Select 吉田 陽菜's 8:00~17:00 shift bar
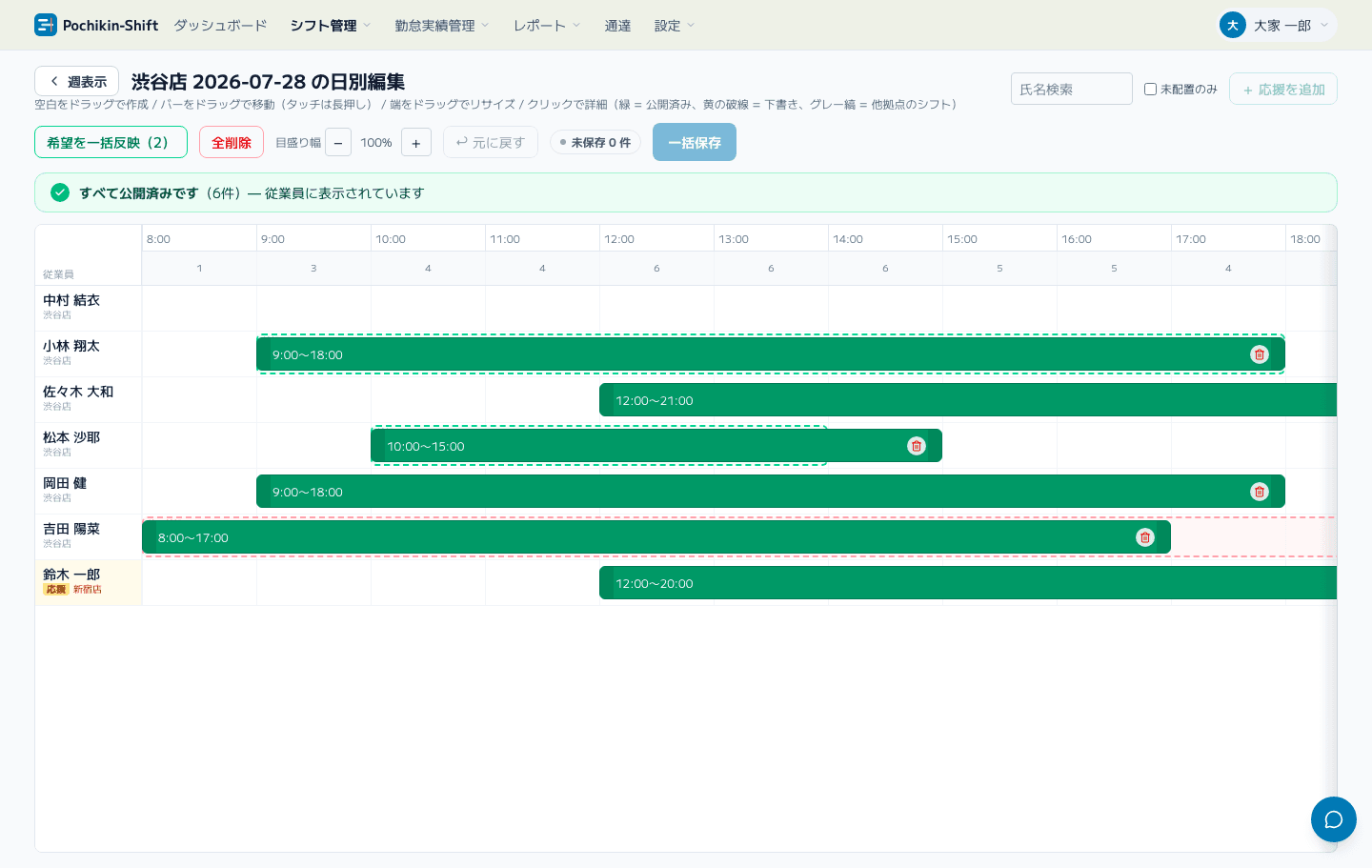Screen dimensions: 1372x868 click(656, 537)
